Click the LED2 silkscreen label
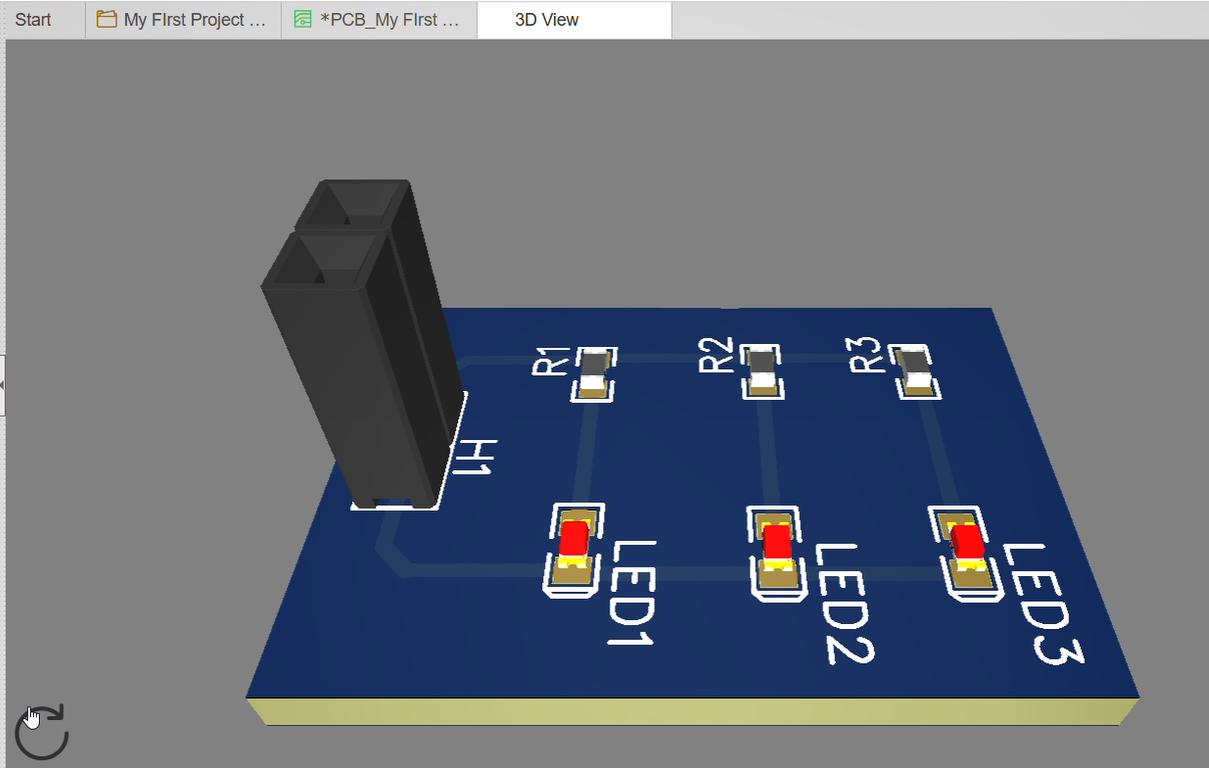 click(843, 603)
